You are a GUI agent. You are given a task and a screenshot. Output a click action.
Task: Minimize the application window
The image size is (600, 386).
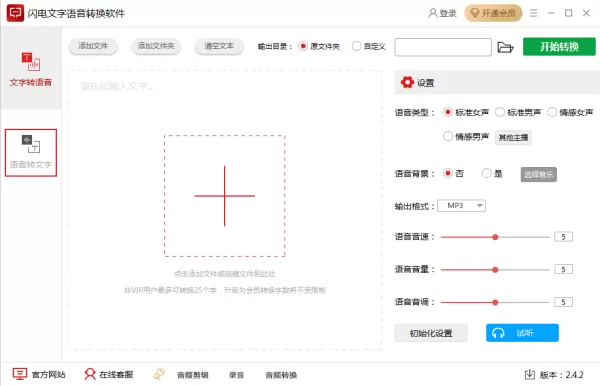coord(551,13)
